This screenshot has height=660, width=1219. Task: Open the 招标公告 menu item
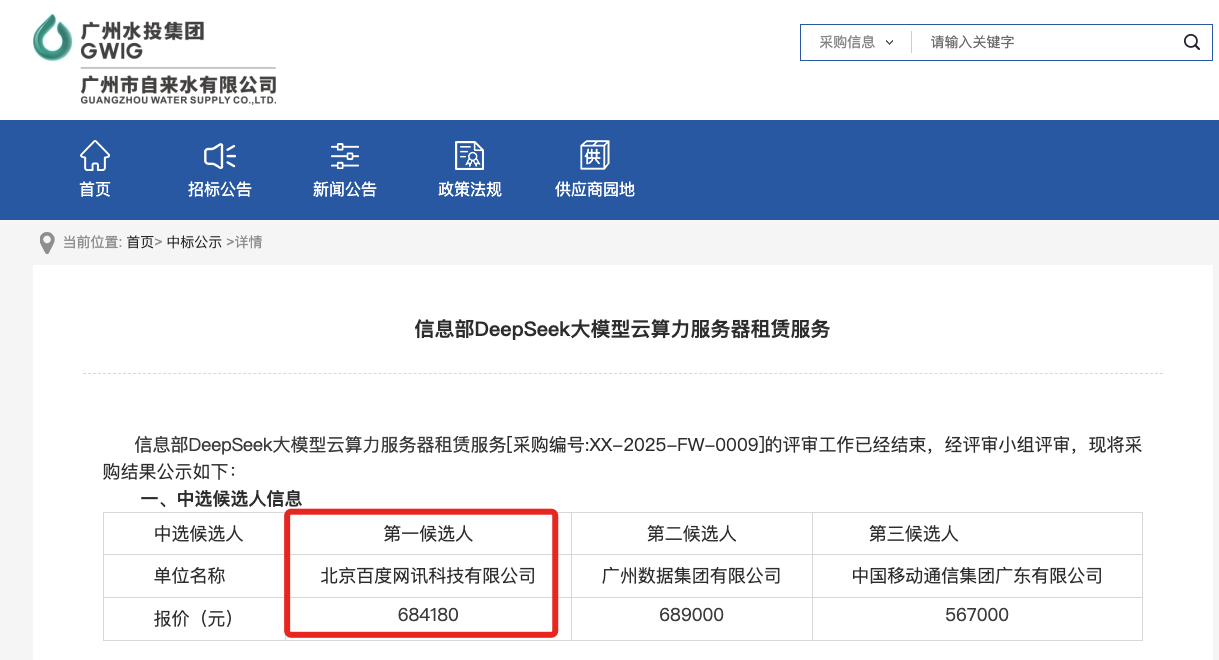(x=219, y=189)
